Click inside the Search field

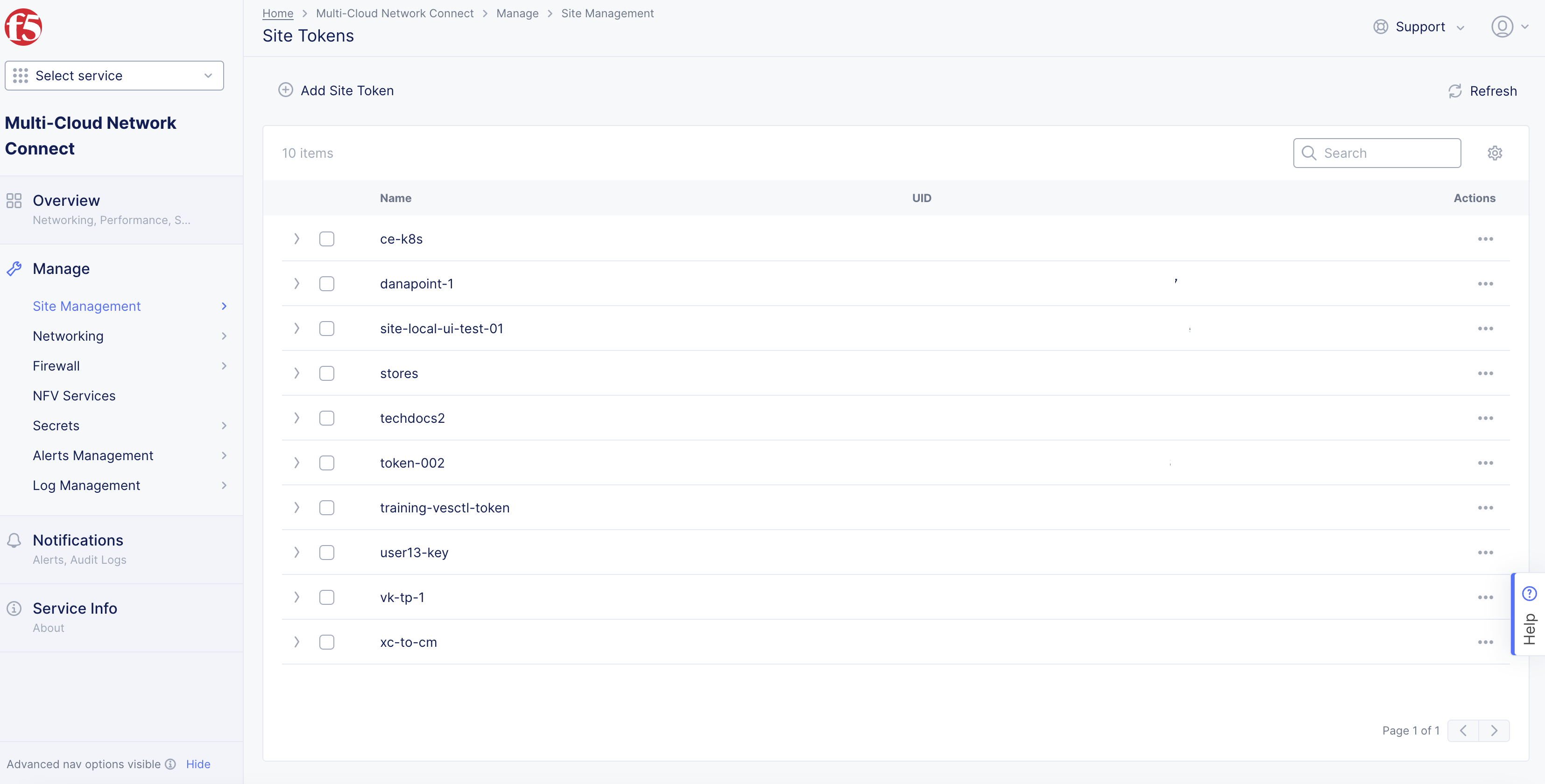click(x=1377, y=153)
